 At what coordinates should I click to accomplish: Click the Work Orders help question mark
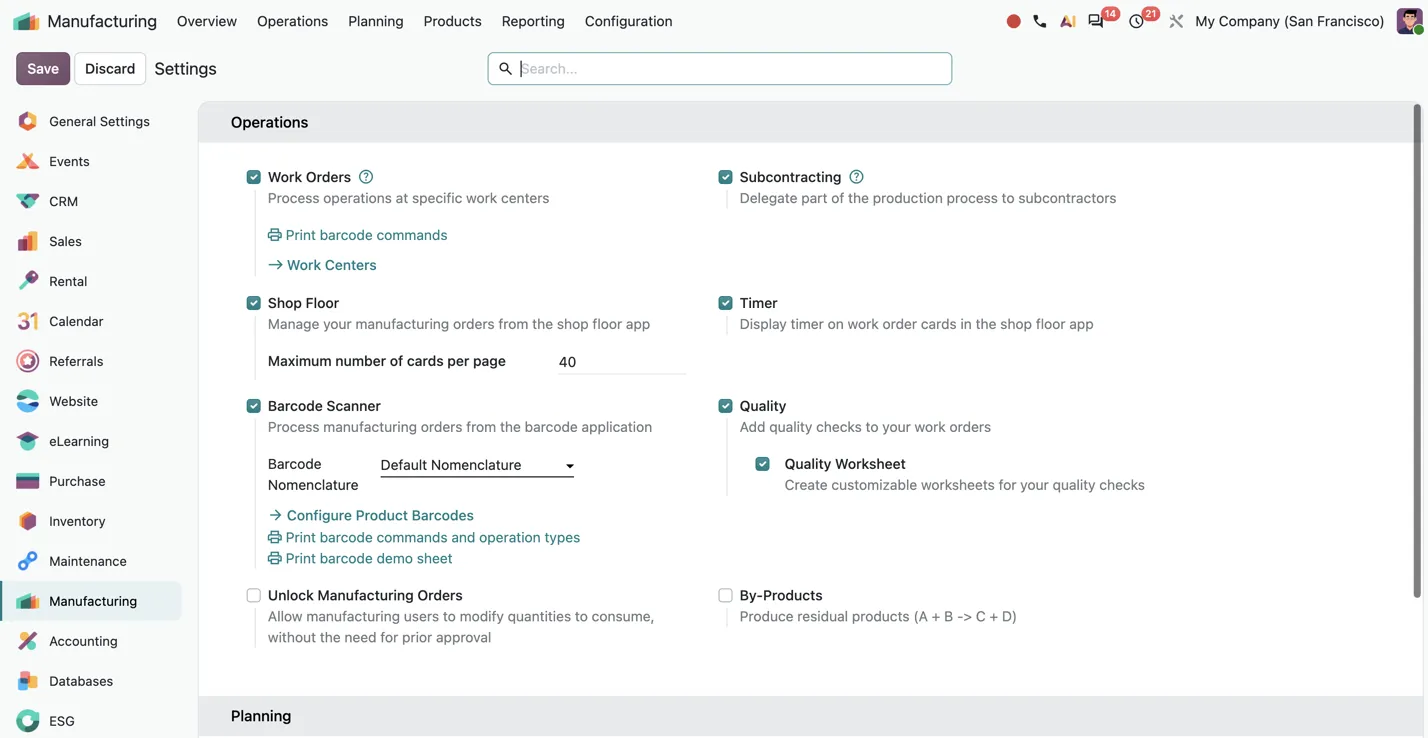(366, 177)
